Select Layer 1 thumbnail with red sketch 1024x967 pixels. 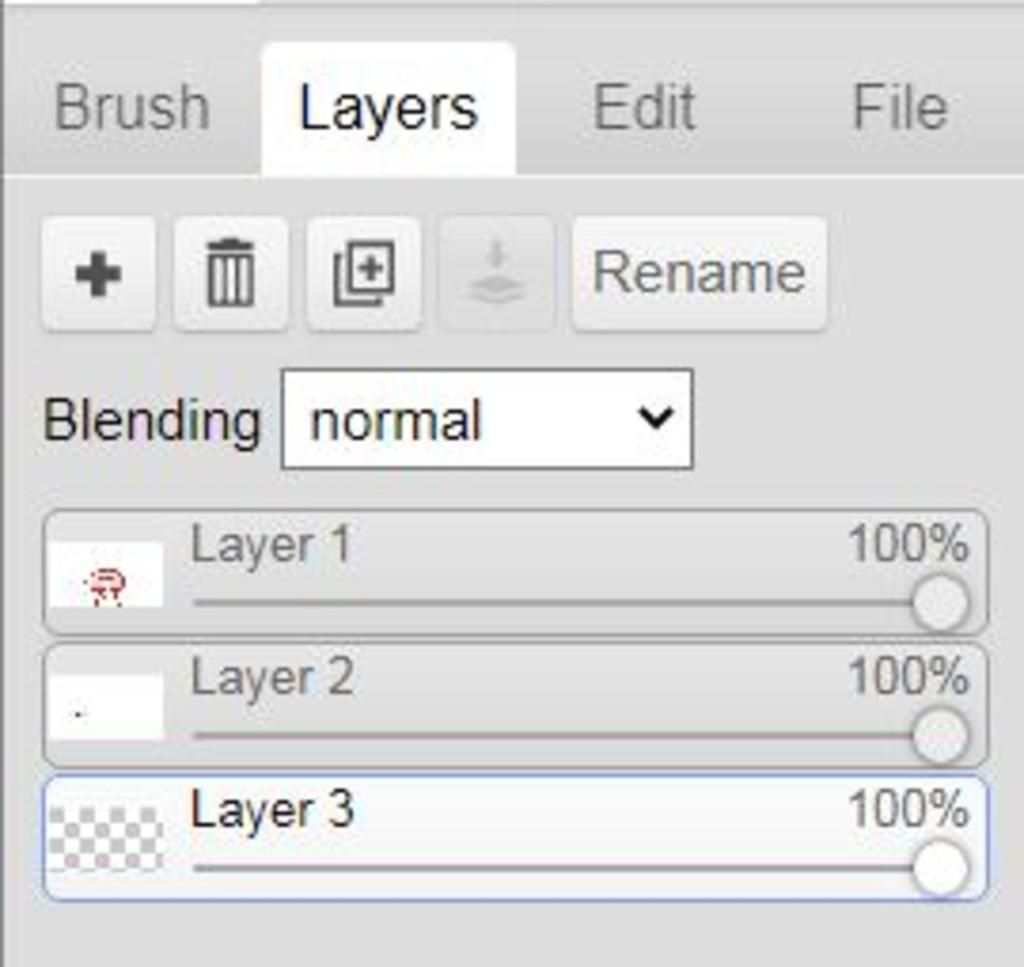coord(106,575)
